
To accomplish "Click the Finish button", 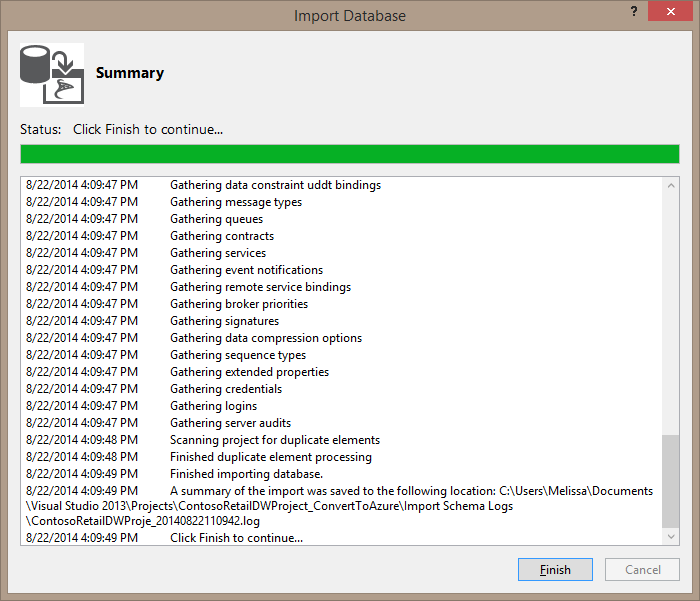I will pos(555,569).
